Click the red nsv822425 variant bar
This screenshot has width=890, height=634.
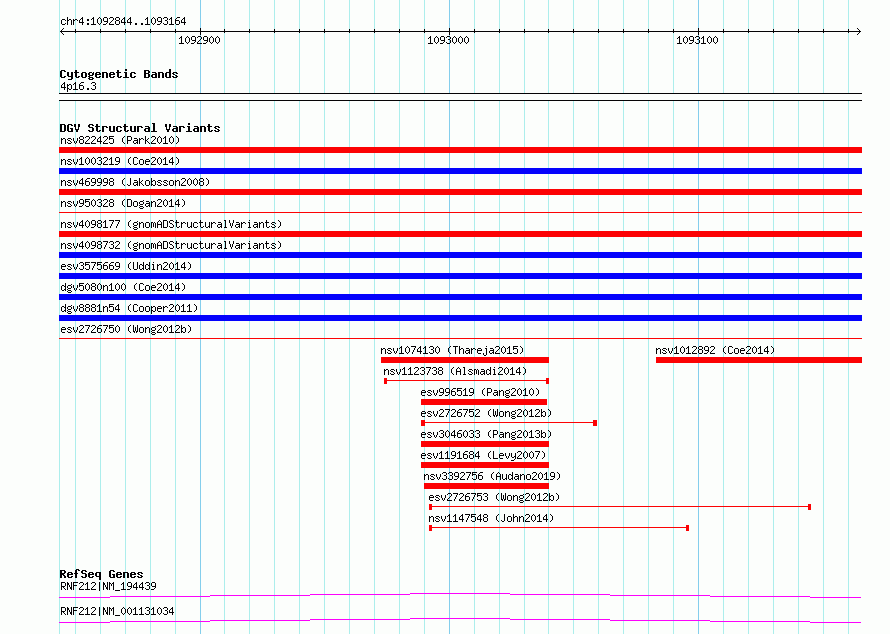pos(460,150)
